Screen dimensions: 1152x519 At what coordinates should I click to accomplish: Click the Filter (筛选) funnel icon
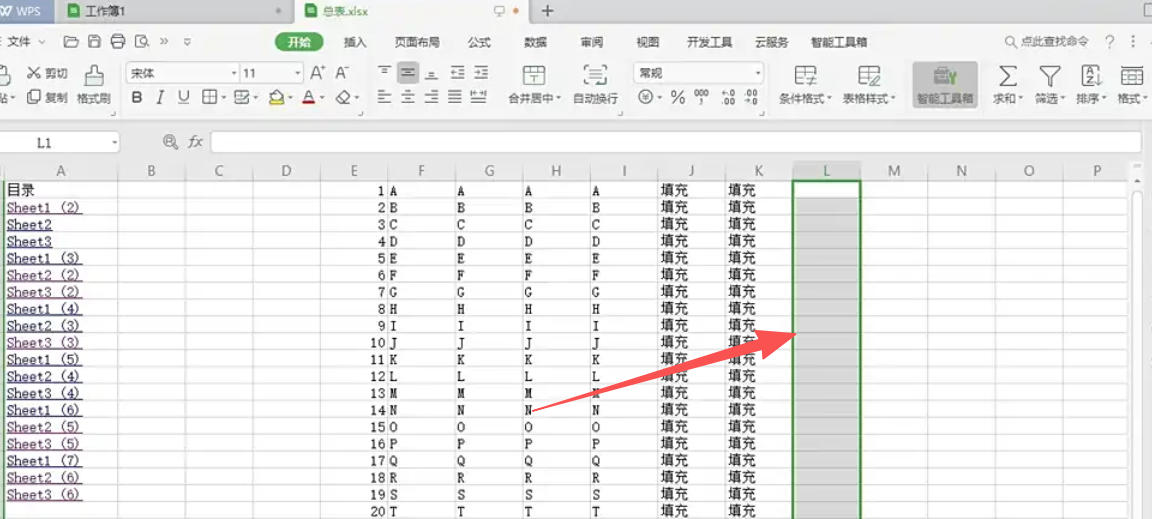pyautogui.click(x=1049, y=76)
